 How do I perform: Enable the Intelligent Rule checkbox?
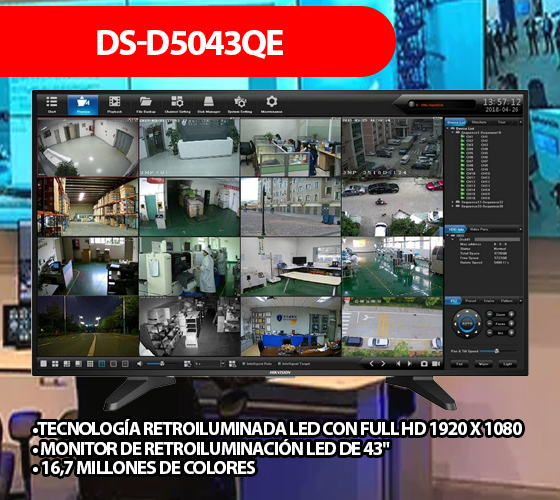[x=243, y=364]
